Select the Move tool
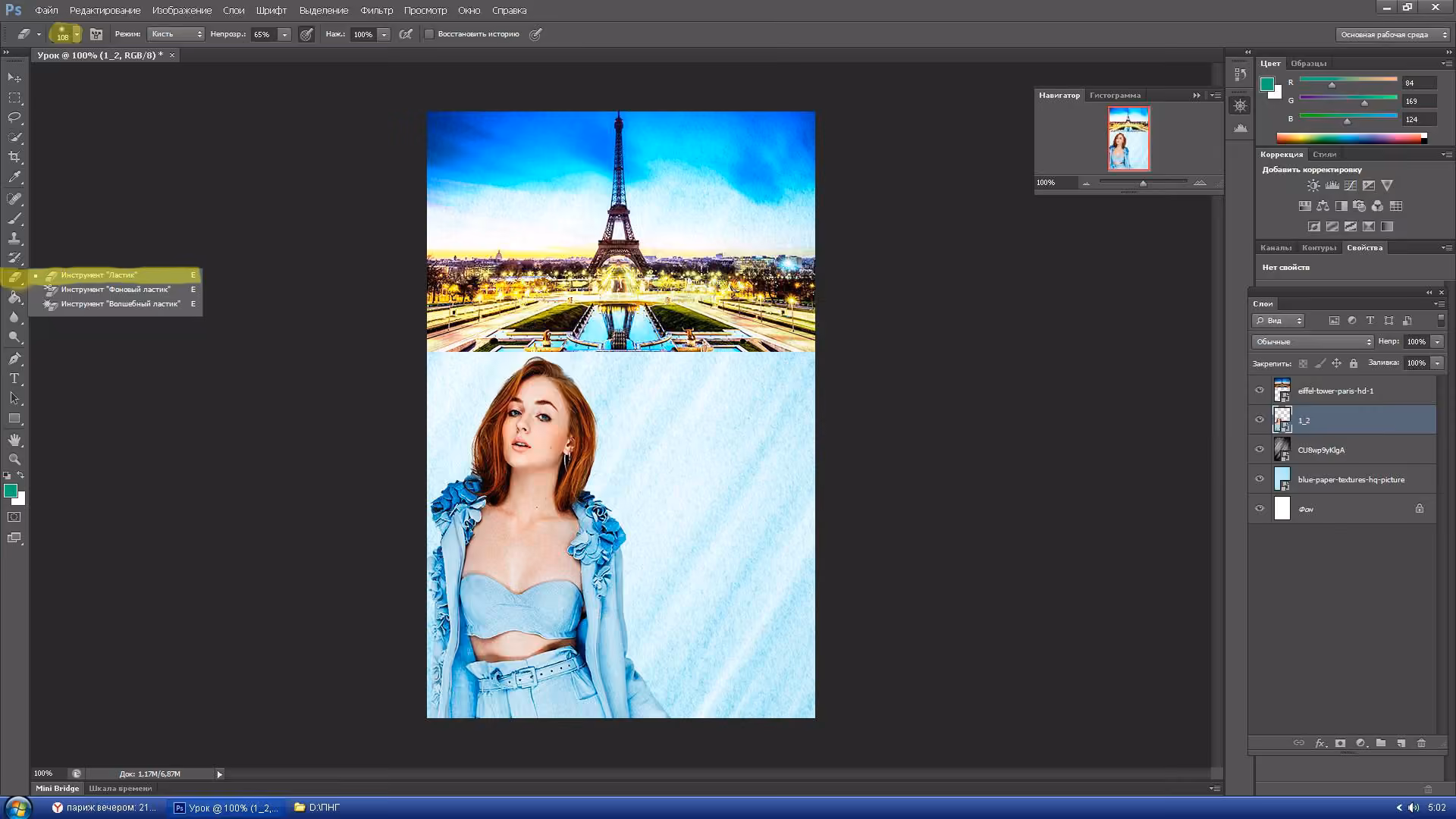Image resolution: width=1456 pixels, height=819 pixels. click(x=14, y=78)
